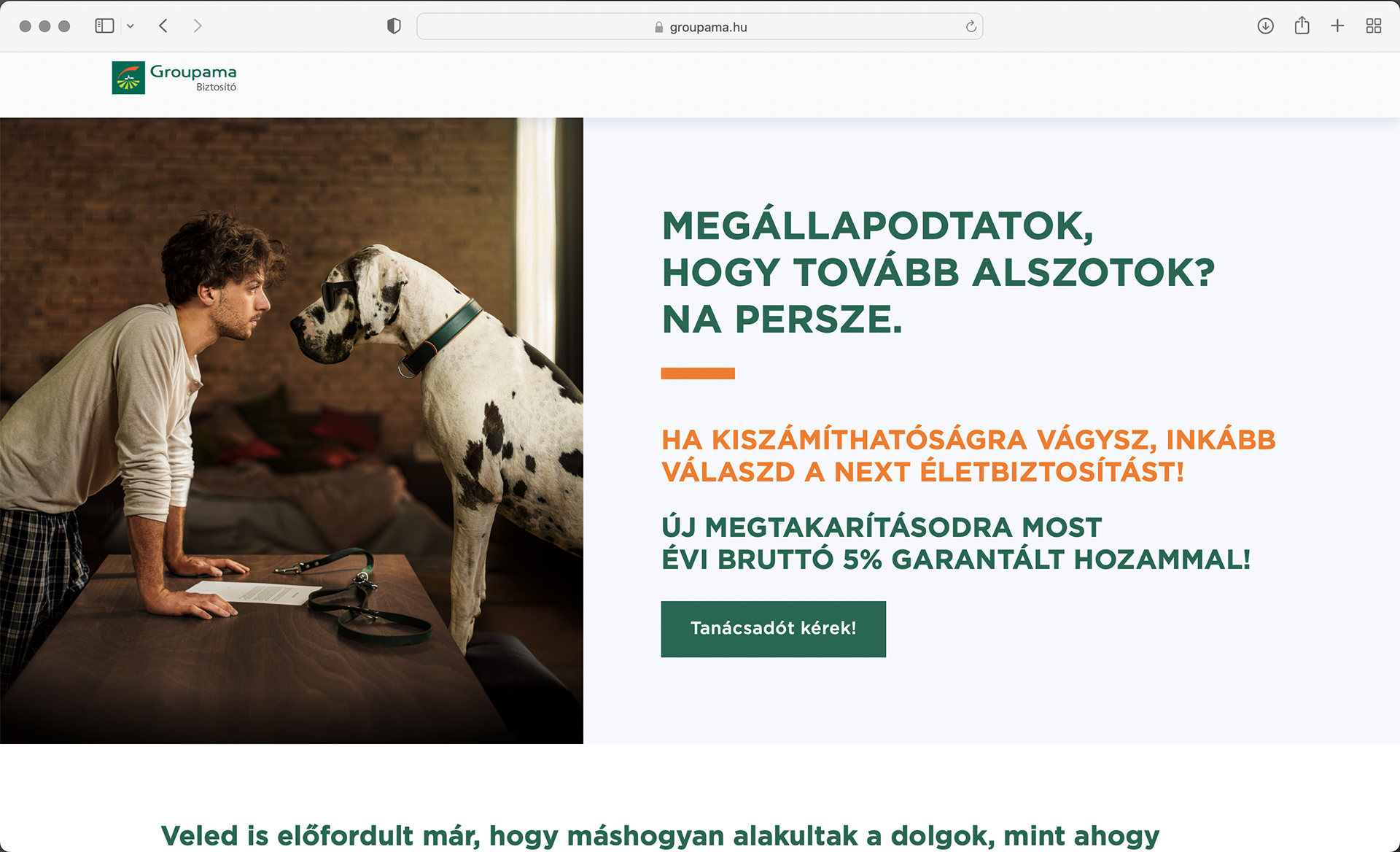Click the orange NEXT ÉLETBIZTOSÍTÁST subheading
The width and height of the screenshot is (1400, 852).
click(x=968, y=456)
